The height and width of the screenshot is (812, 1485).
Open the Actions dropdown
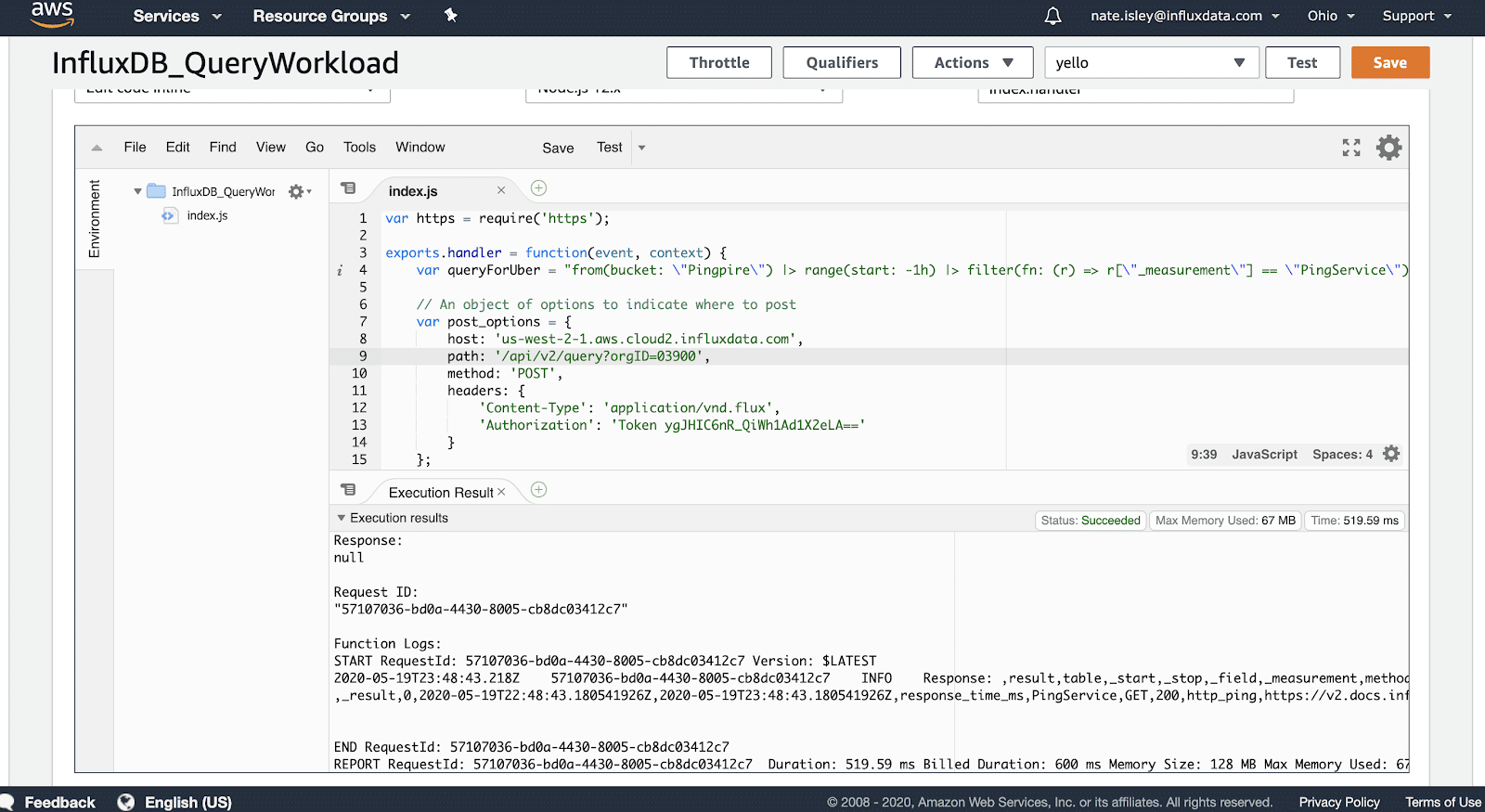coord(973,62)
